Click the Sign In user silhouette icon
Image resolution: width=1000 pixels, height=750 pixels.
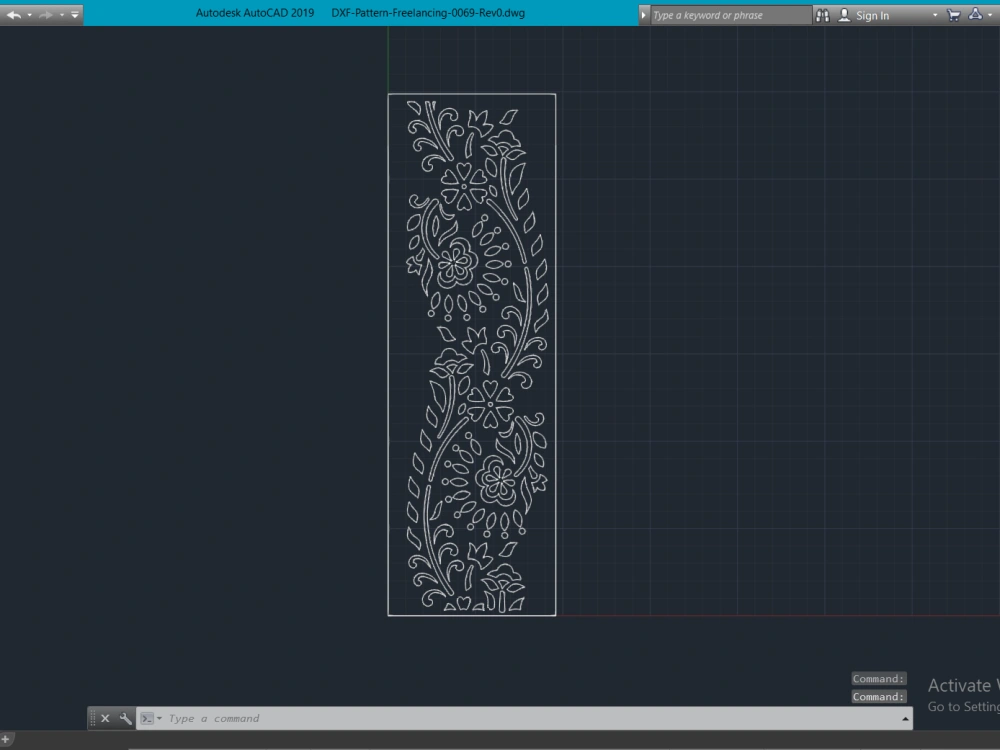point(843,14)
